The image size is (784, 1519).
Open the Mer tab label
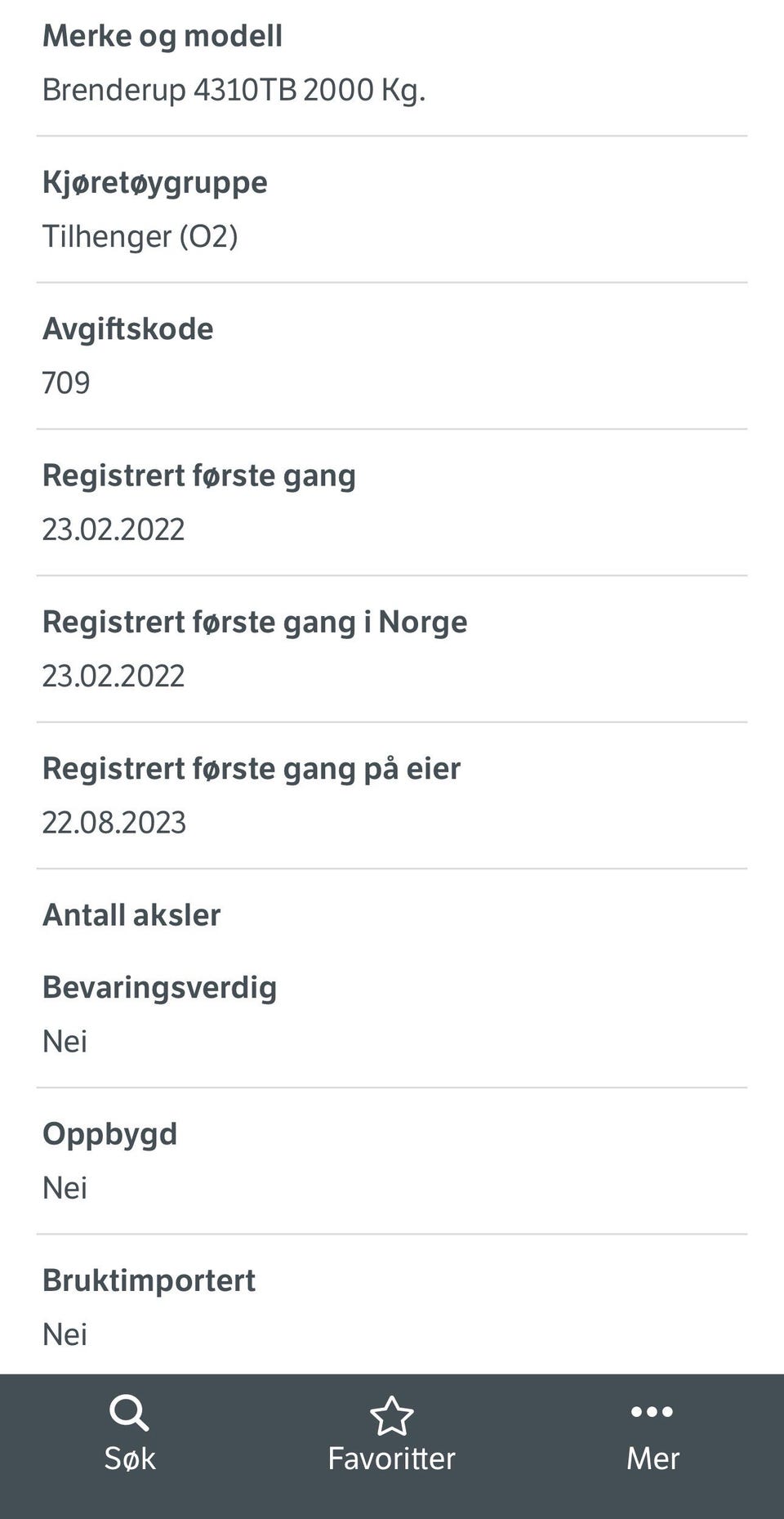pos(653,1459)
